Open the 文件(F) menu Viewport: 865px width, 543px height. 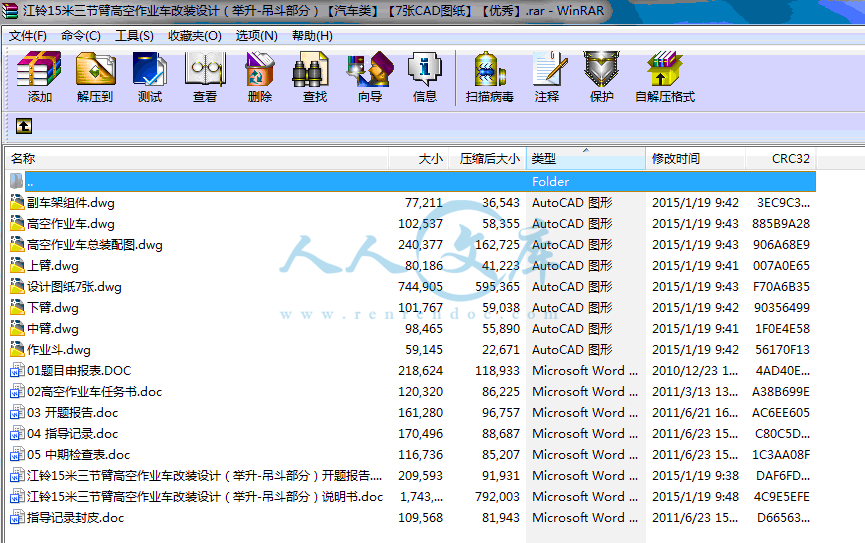point(28,36)
